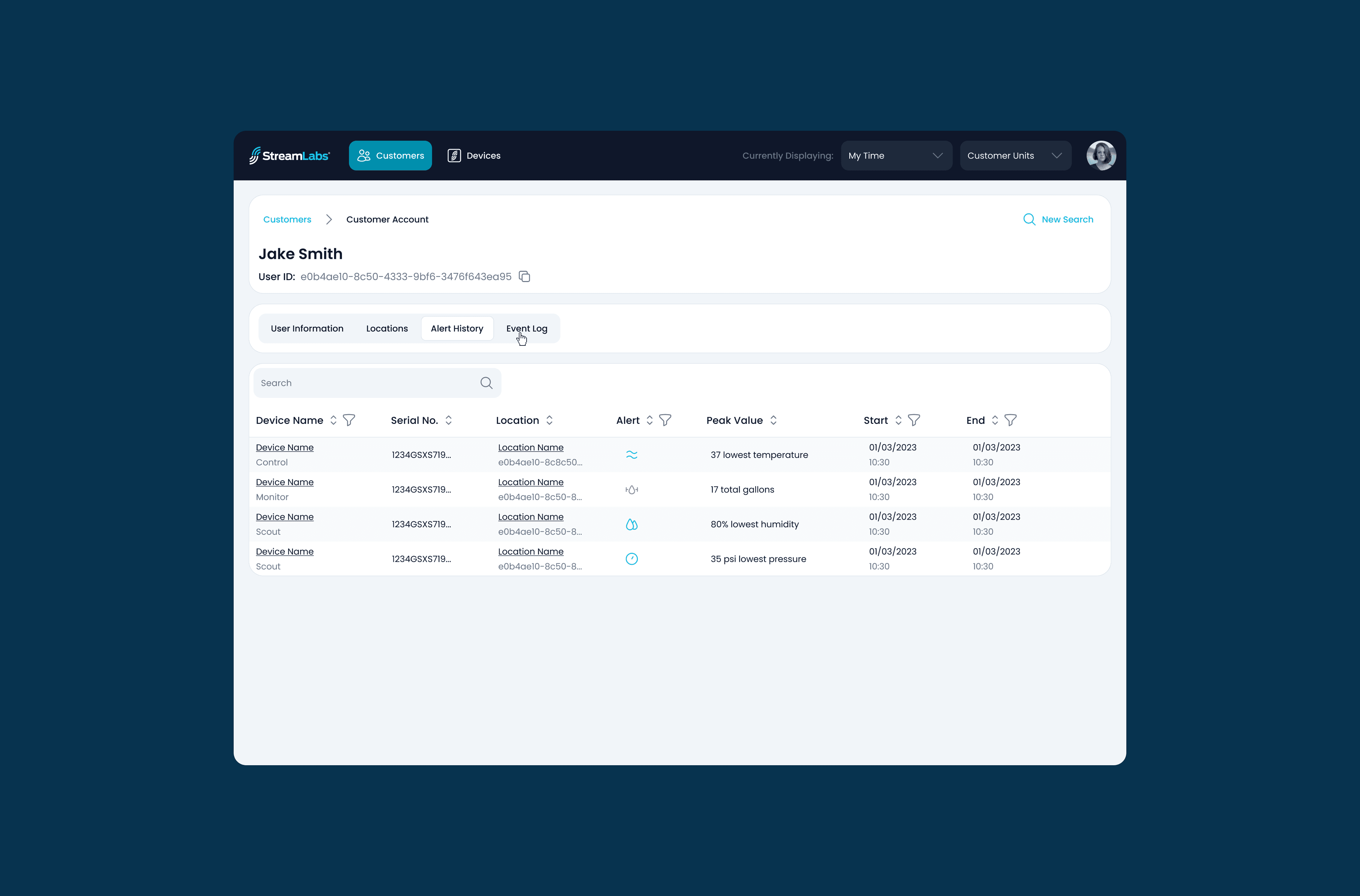Open the Locations tab

pos(387,329)
